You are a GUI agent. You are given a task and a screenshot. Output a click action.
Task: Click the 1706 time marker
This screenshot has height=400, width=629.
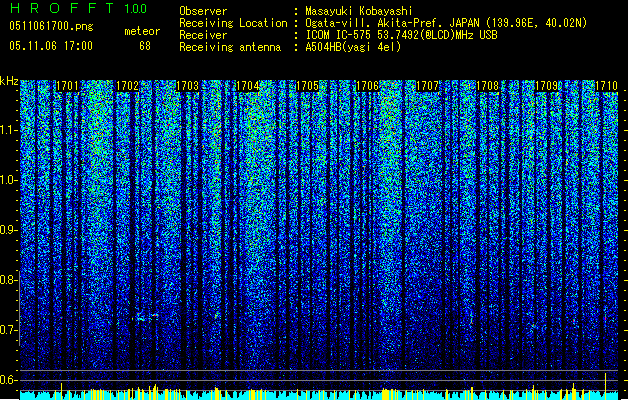(x=367, y=86)
